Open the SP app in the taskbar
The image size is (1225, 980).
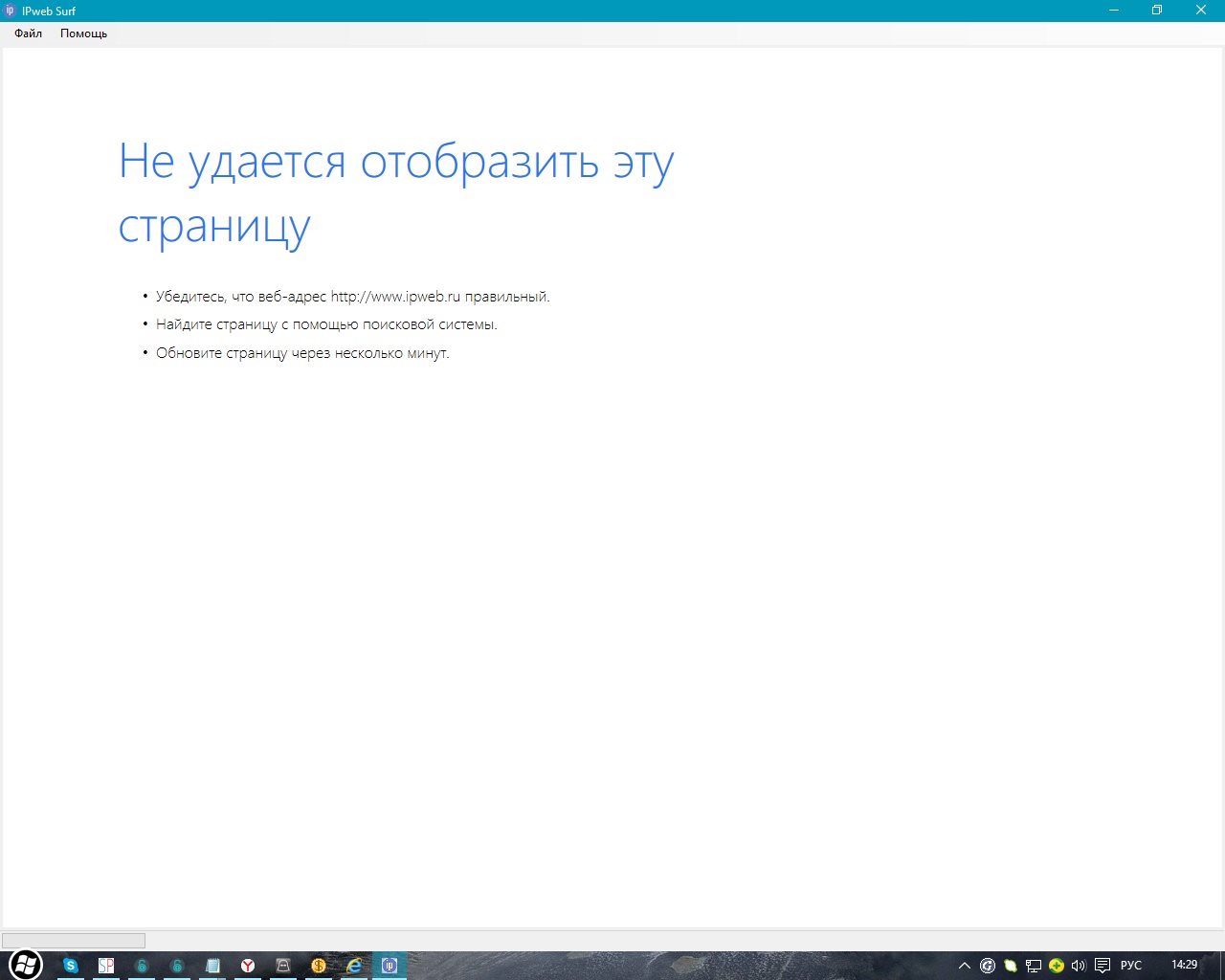click(x=106, y=966)
